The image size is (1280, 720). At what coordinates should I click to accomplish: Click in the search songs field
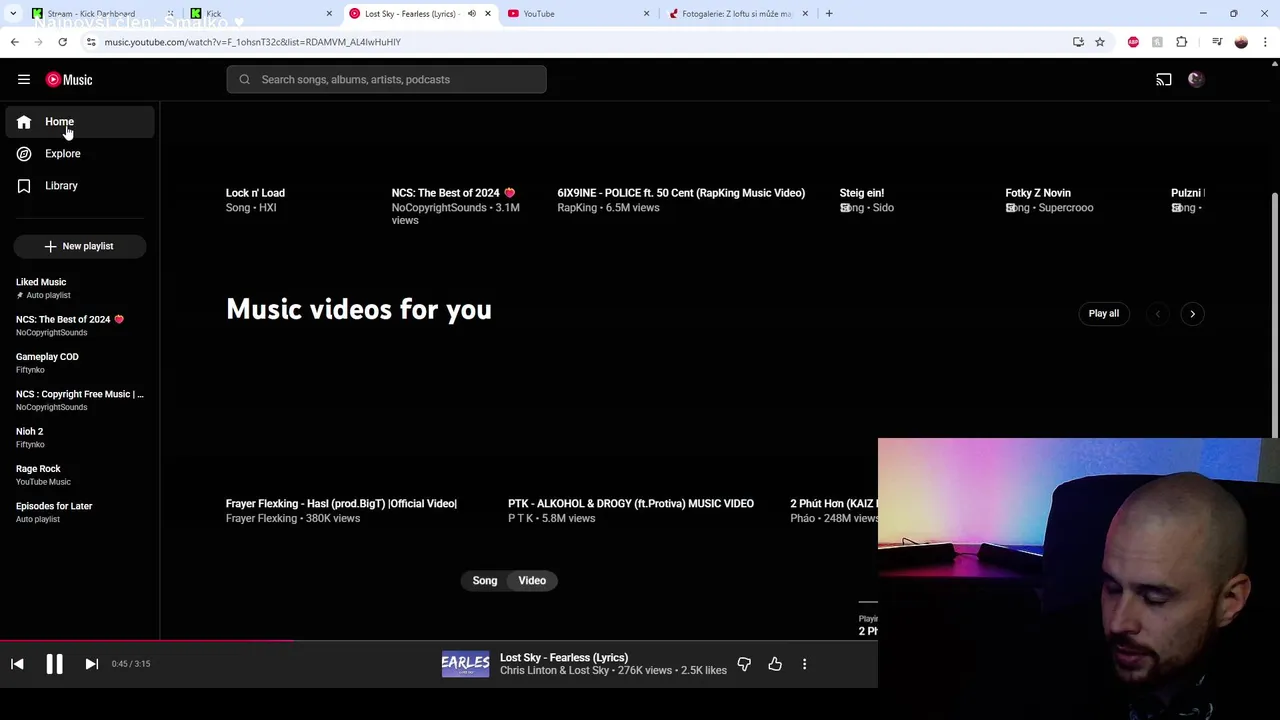point(386,80)
